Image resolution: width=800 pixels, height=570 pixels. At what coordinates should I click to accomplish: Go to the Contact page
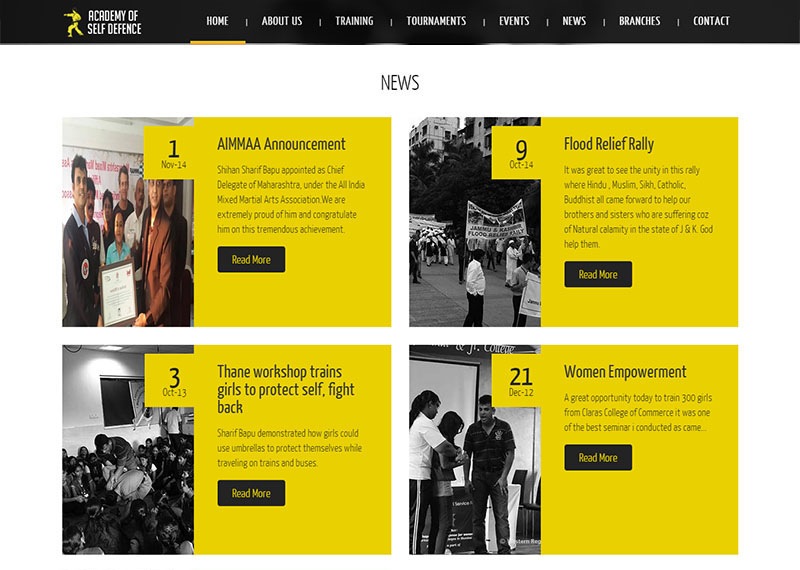[x=711, y=21]
